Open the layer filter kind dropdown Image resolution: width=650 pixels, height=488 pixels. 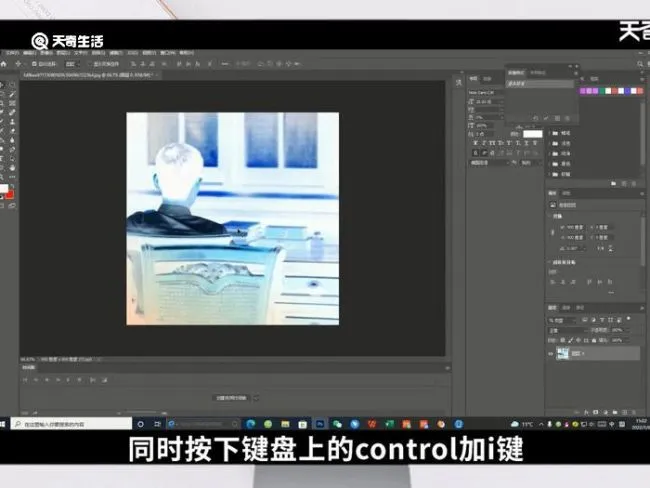pyautogui.click(x=562, y=320)
